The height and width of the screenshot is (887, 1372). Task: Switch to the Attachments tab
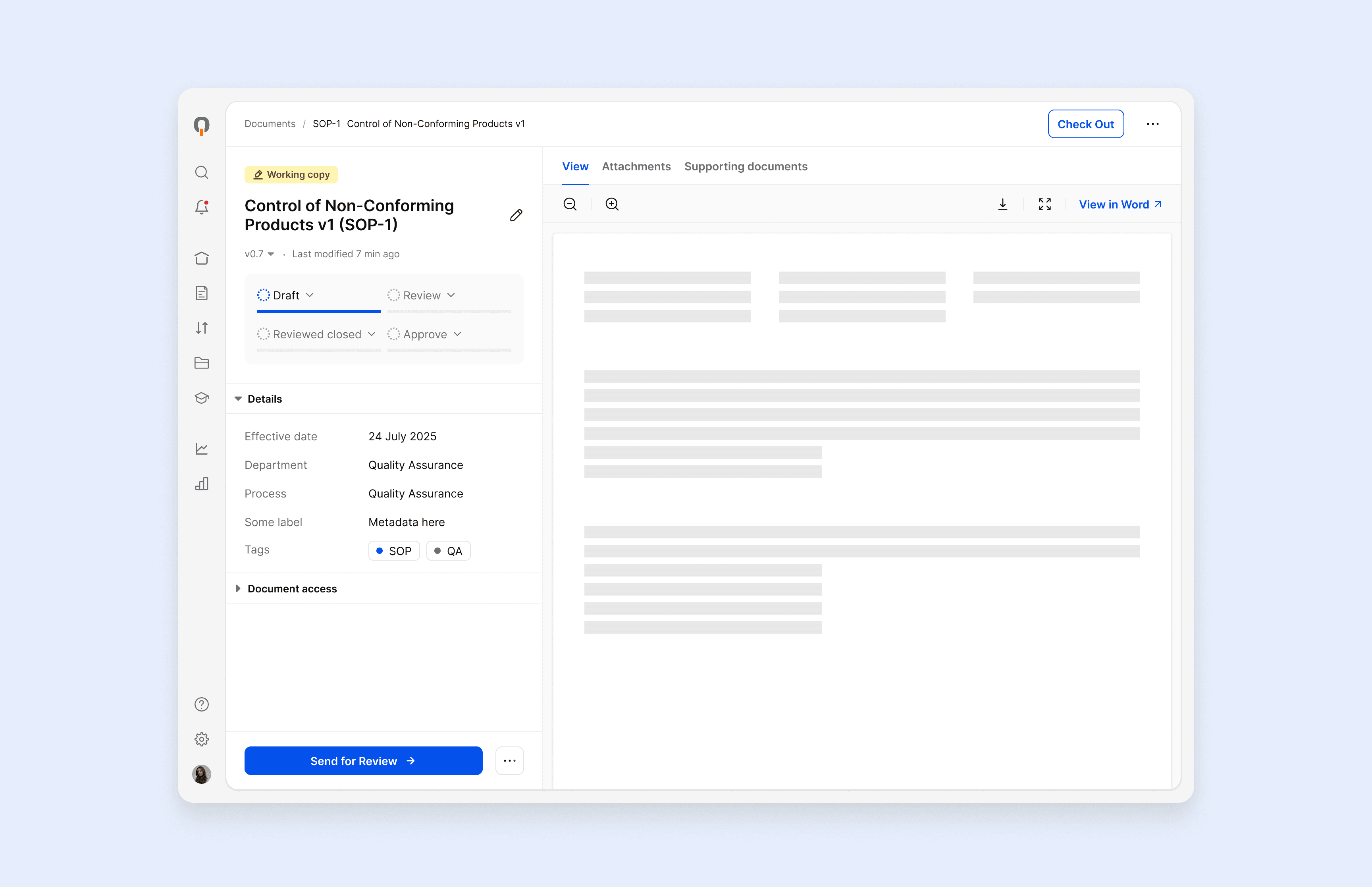(636, 166)
